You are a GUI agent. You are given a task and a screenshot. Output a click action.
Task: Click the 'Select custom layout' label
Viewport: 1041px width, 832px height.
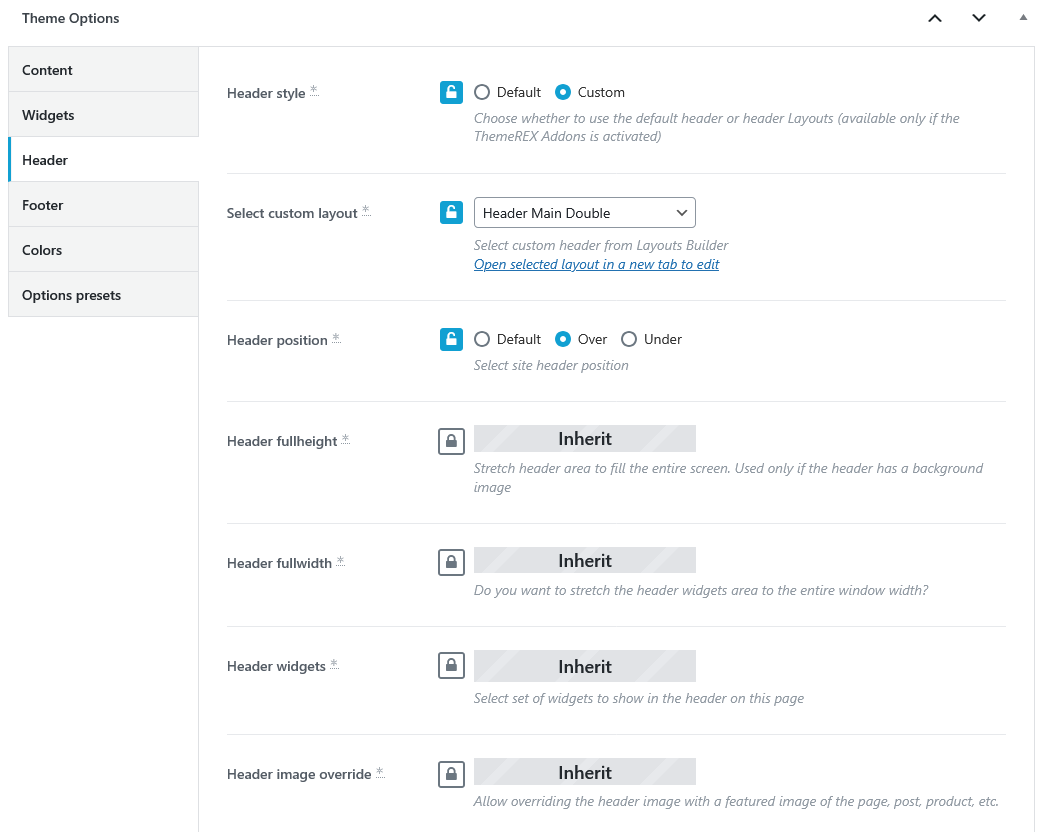pos(292,213)
